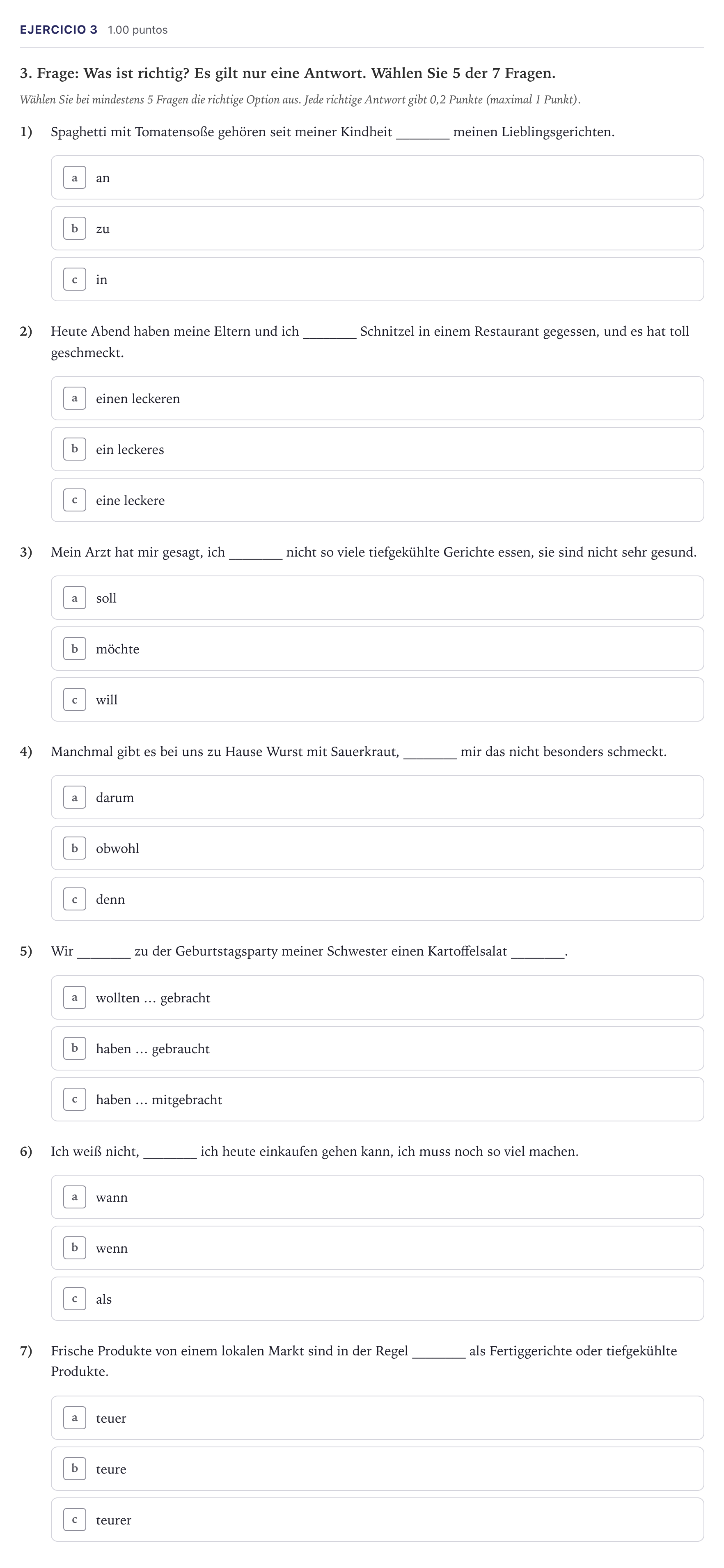This screenshot has height=1568, width=724.
Task: Pick option 'eine leckere' in question 2
Action: coord(377,500)
